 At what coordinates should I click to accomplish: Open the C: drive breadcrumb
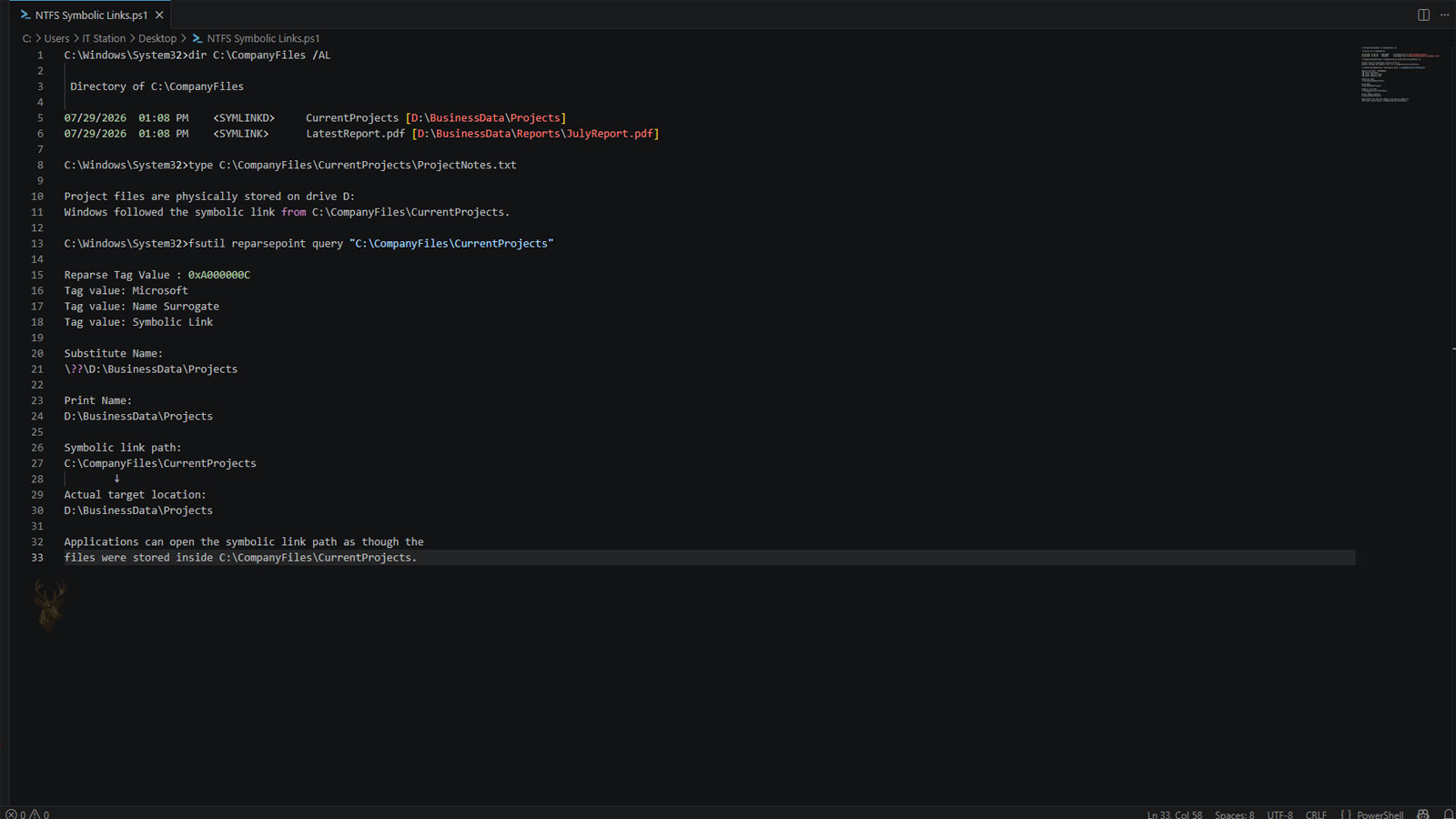pyautogui.click(x=26, y=38)
